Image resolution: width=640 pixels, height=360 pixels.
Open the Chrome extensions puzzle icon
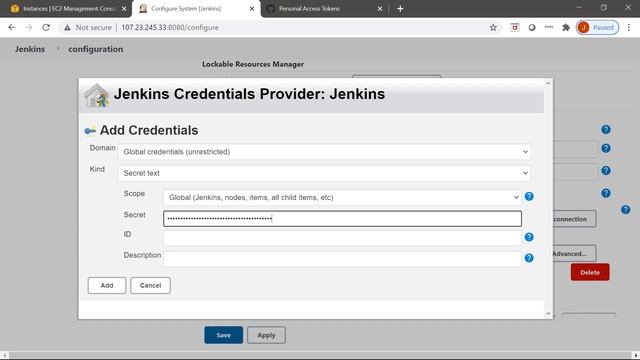566,27
